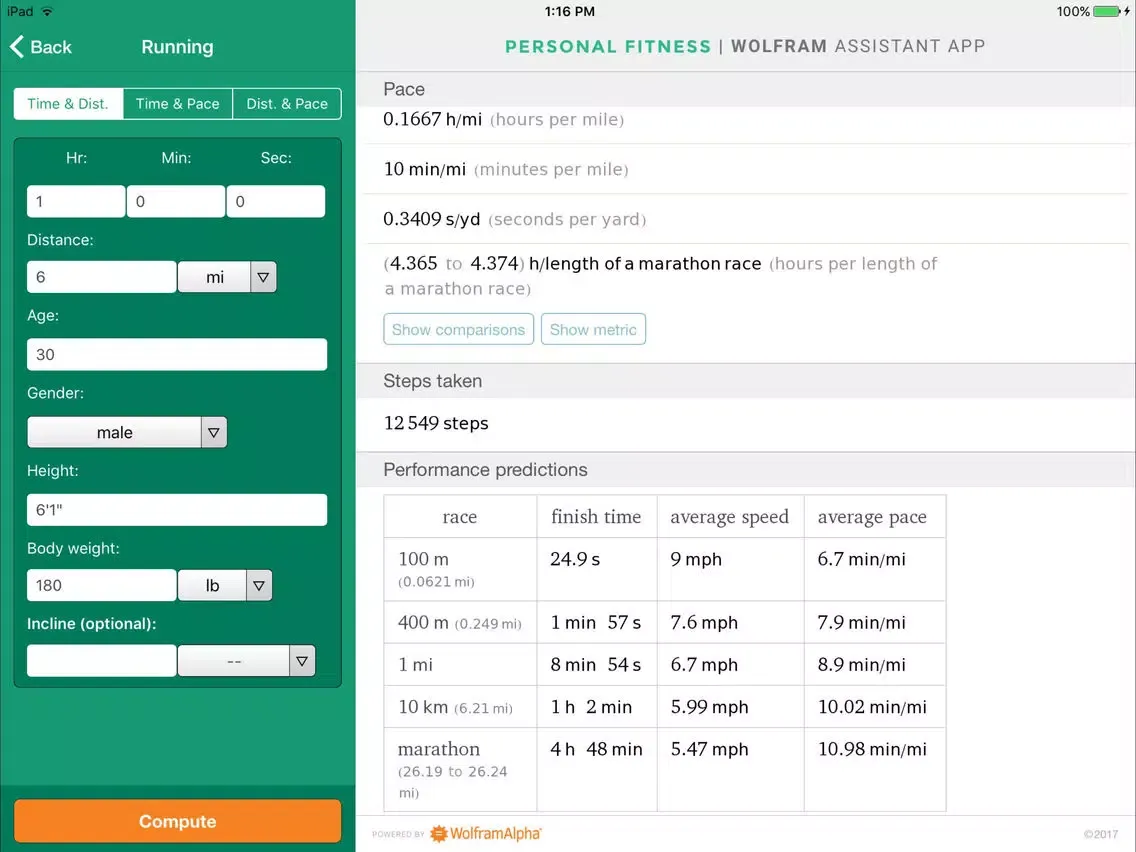The height and width of the screenshot is (852, 1136).
Task: Click the WolframAlpha logo at bottom
Action: (x=485, y=833)
